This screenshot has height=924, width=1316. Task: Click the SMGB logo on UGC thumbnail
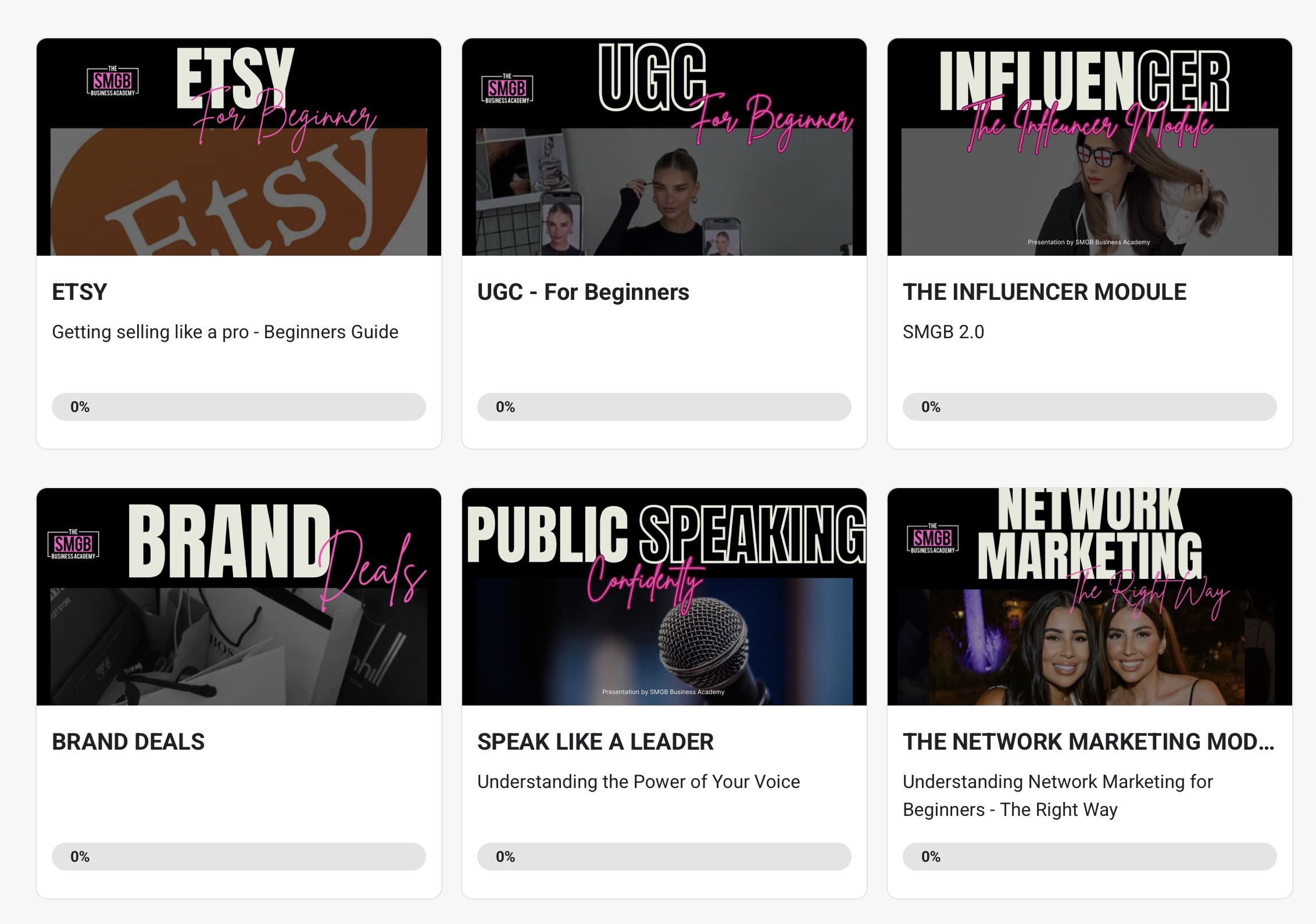(507, 88)
